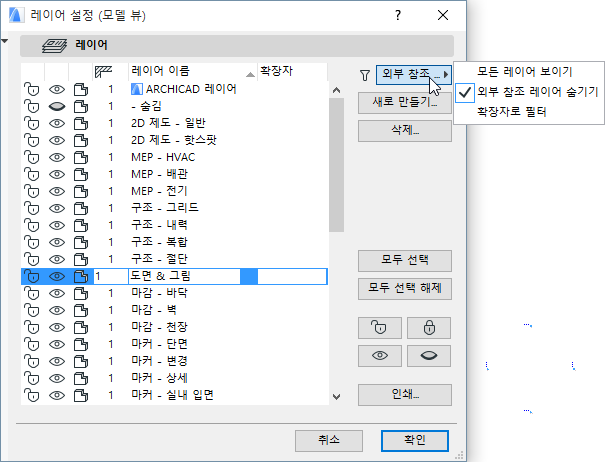605x462 pixels.
Task: Click the 확장자 column header
Action: coord(292,71)
